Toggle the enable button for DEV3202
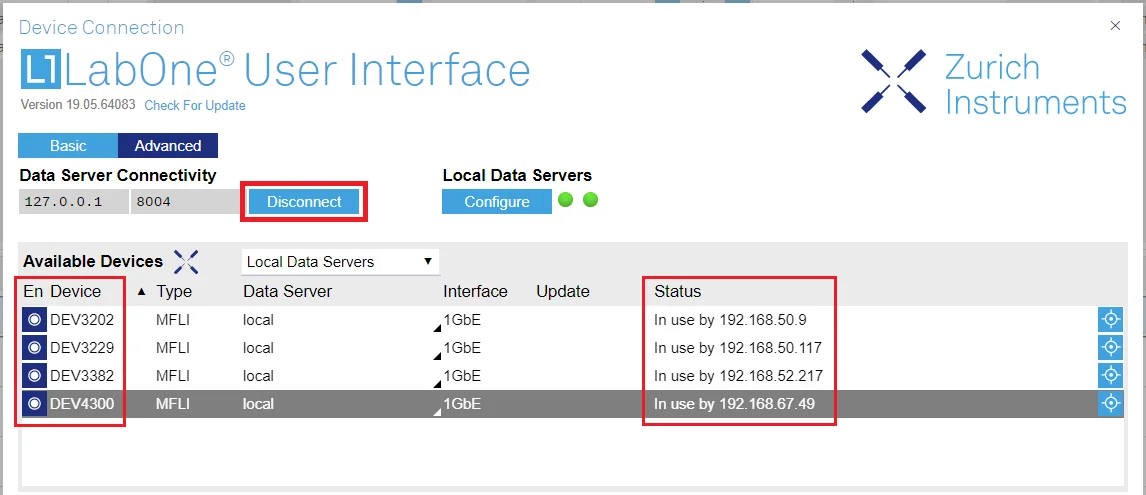The width and height of the screenshot is (1146, 495). (34, 320)
